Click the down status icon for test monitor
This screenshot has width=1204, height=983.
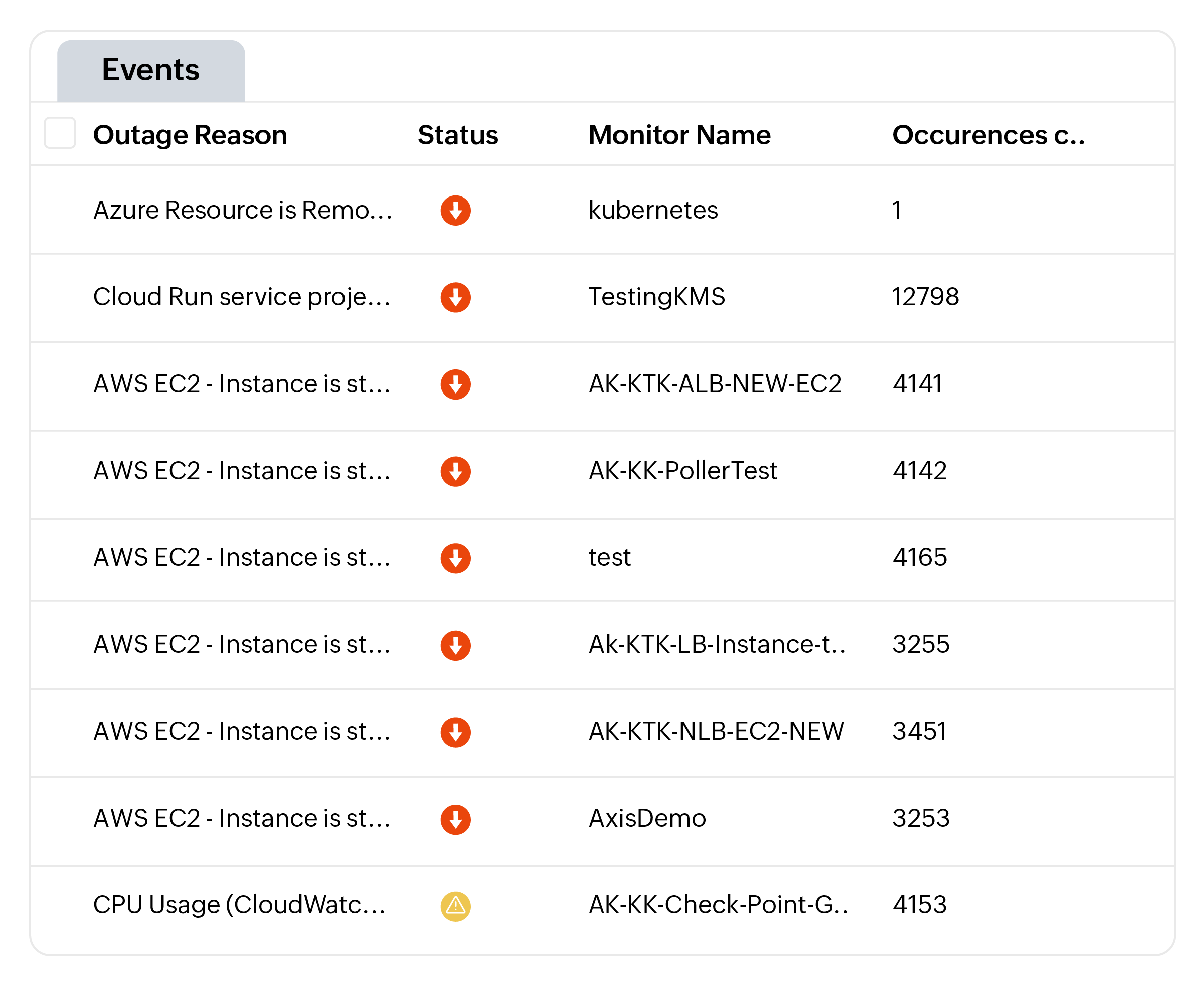pos(456,558)
